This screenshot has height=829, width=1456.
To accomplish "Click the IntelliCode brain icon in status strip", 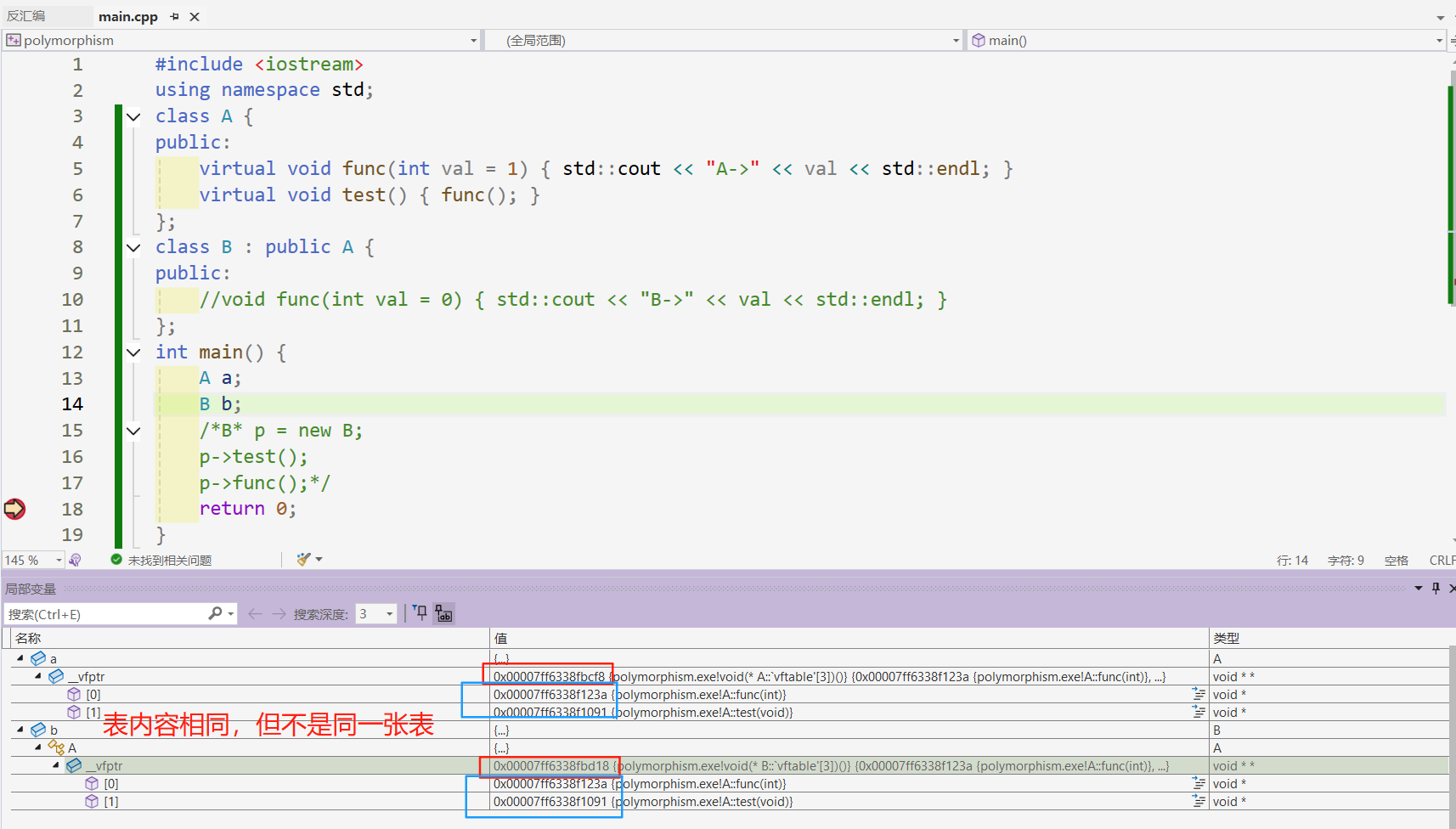I will click(x=76, y=560).
